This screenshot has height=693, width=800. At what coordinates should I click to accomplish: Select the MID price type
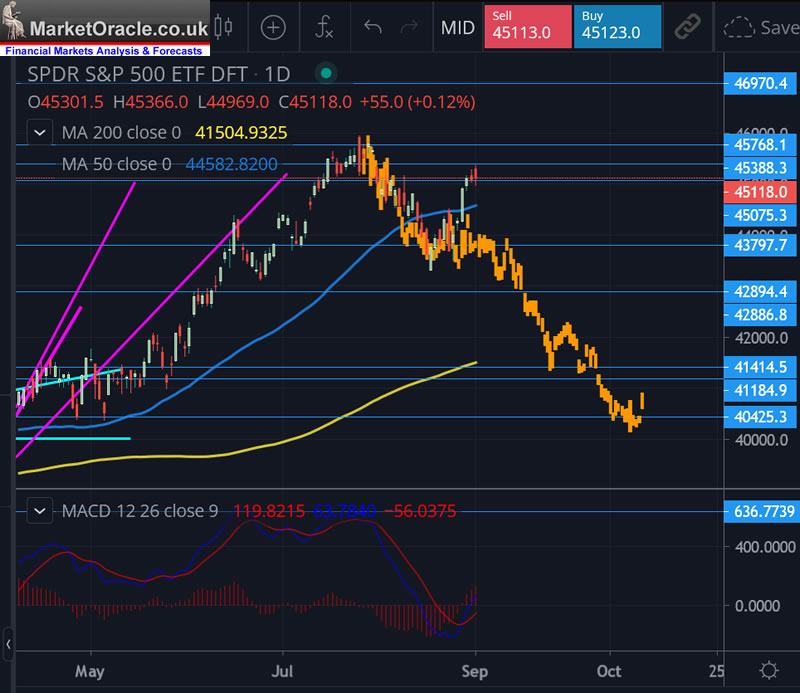pyautogui.click(x=458, y=27)
